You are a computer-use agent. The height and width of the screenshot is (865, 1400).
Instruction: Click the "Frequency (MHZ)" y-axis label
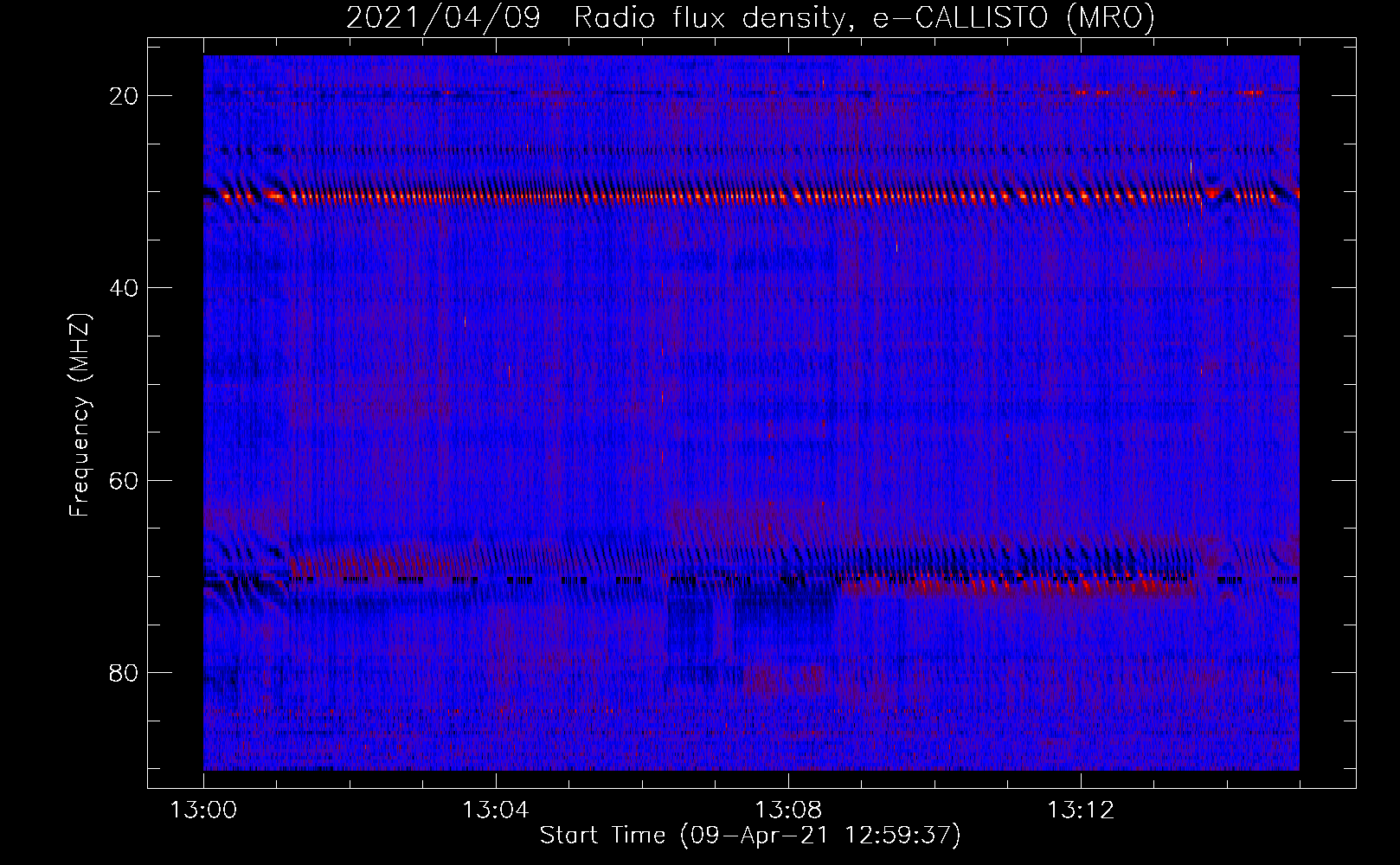80,415
